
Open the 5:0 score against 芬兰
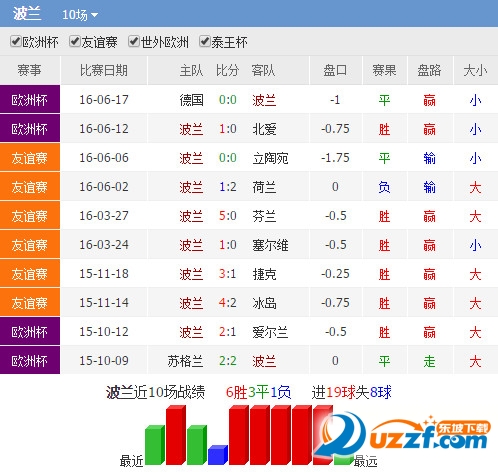click(x=228, y=216)
